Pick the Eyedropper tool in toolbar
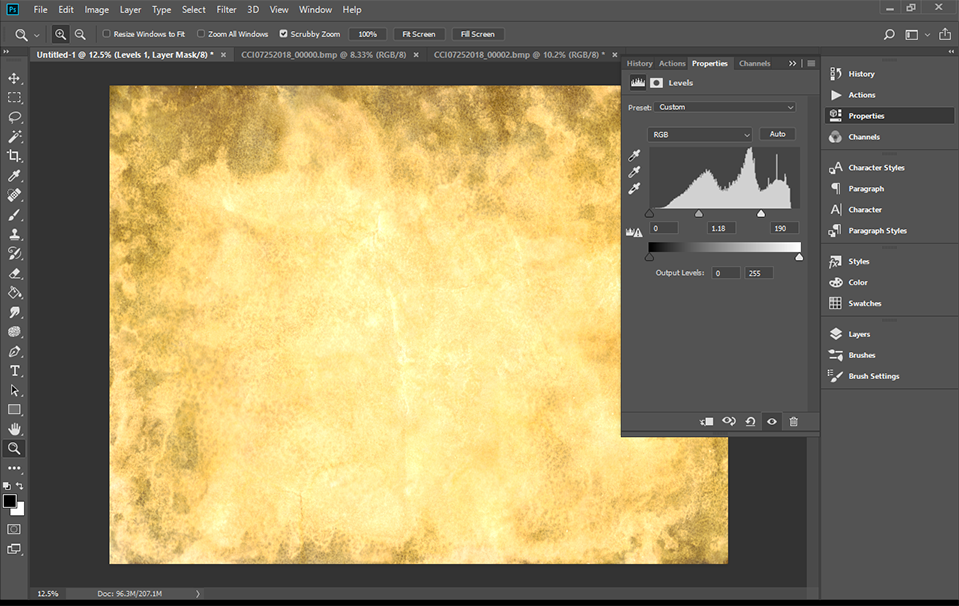 [x=14, y=176]
